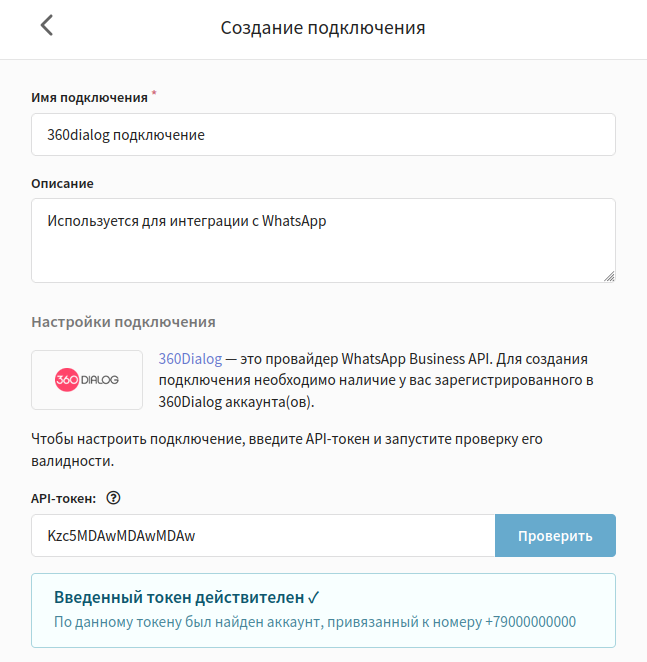Click the 'Создание подключения' page title
647x662 pixels.
(323, 28)
